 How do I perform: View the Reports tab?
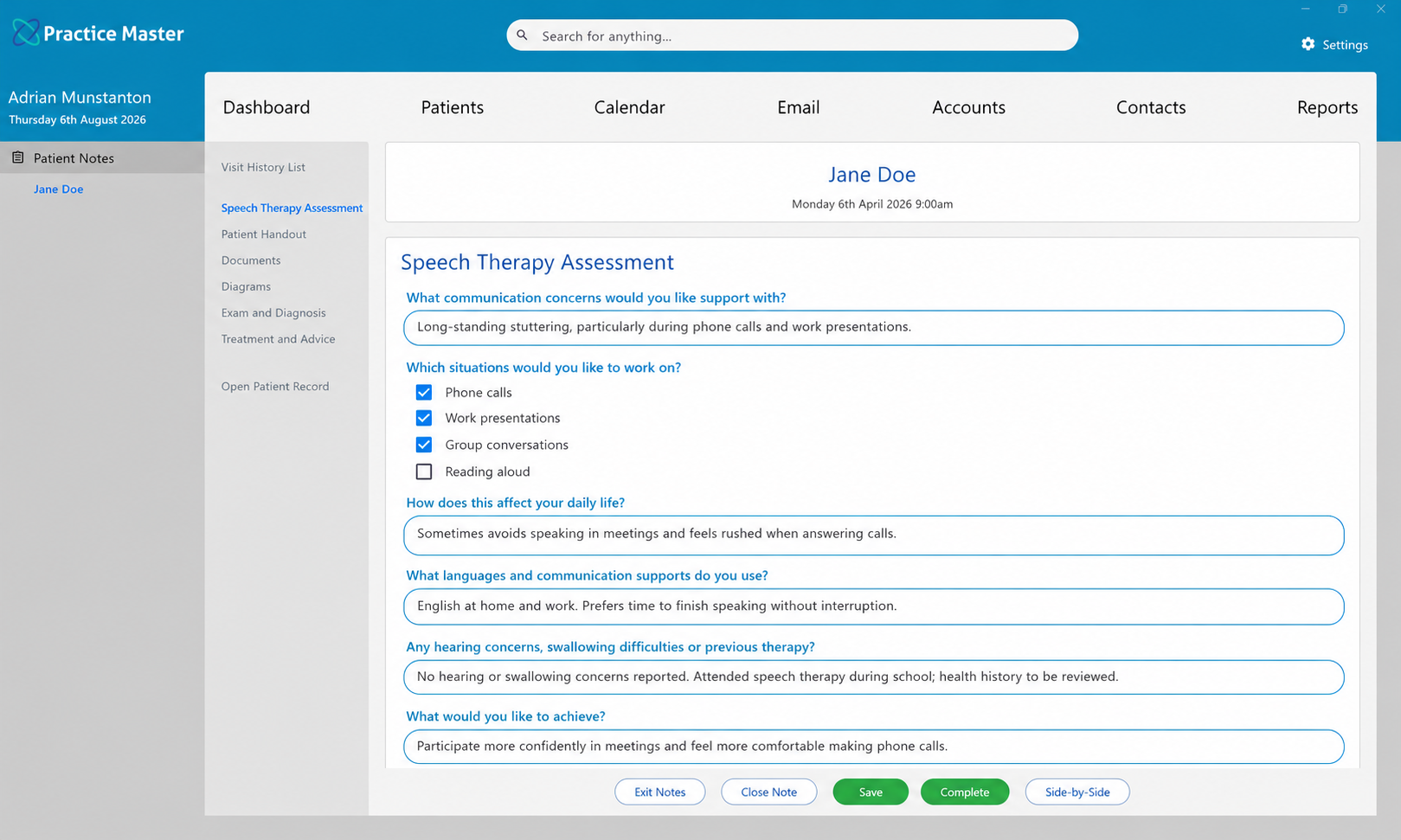click(1327, 107)
